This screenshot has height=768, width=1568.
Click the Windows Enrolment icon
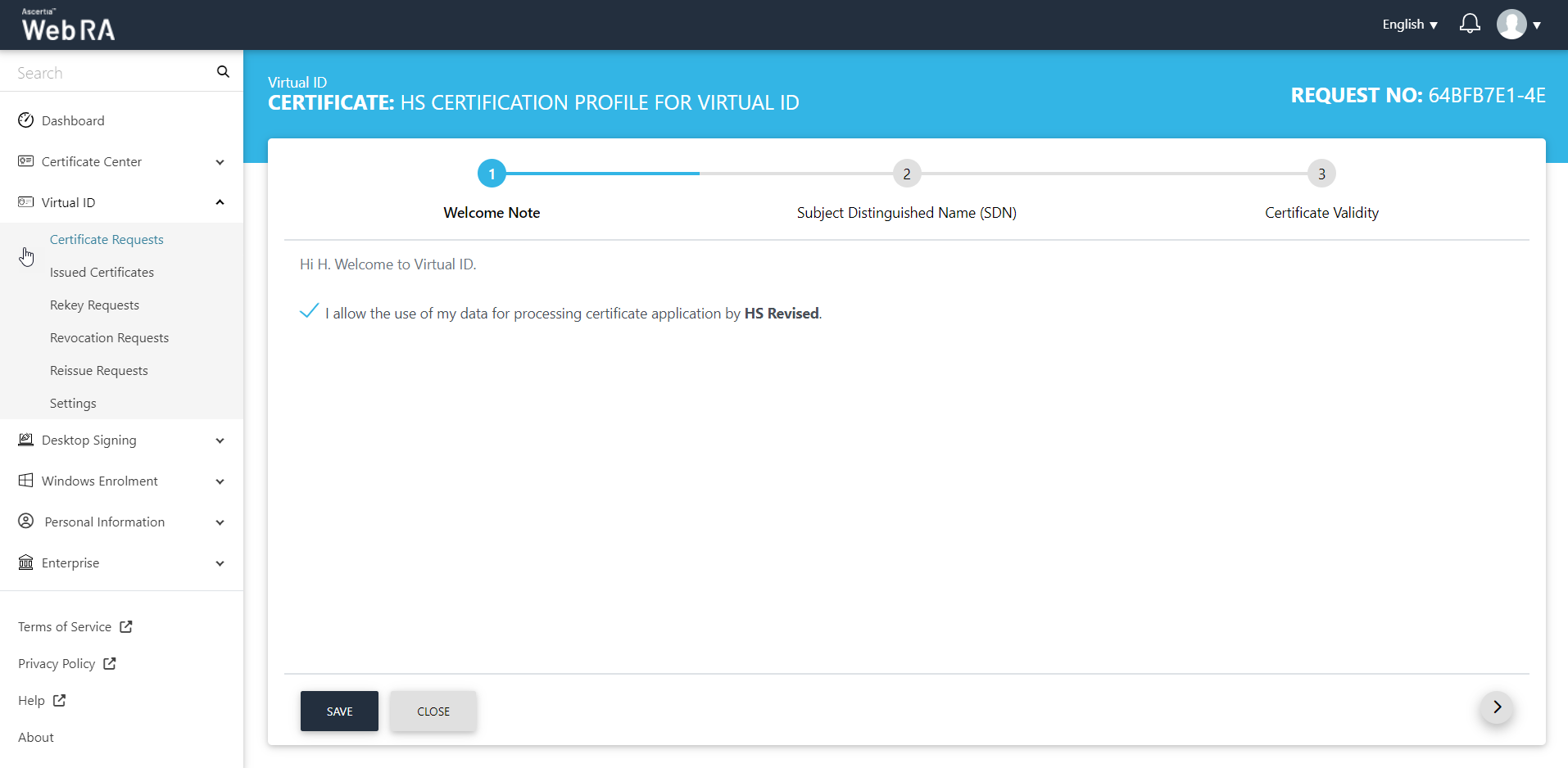pos(26,481)
